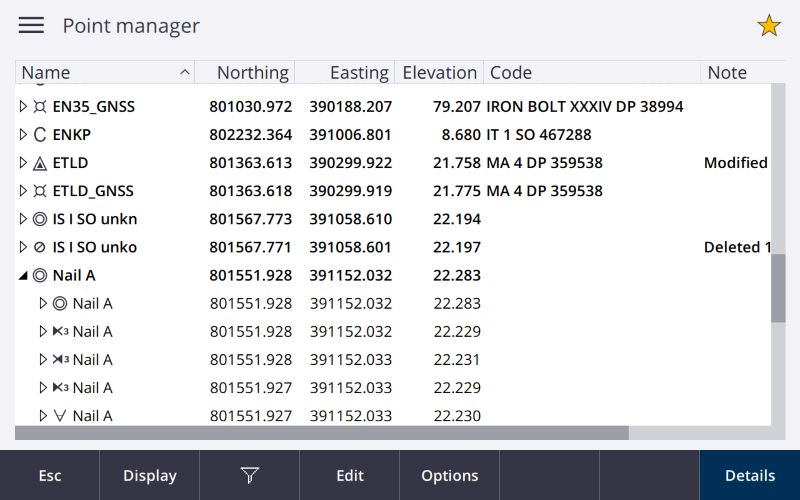Click the concentric circle icon of IS I SO unkn
The width and height of the screenshot is (800, 500).
[x=40, y=219]
